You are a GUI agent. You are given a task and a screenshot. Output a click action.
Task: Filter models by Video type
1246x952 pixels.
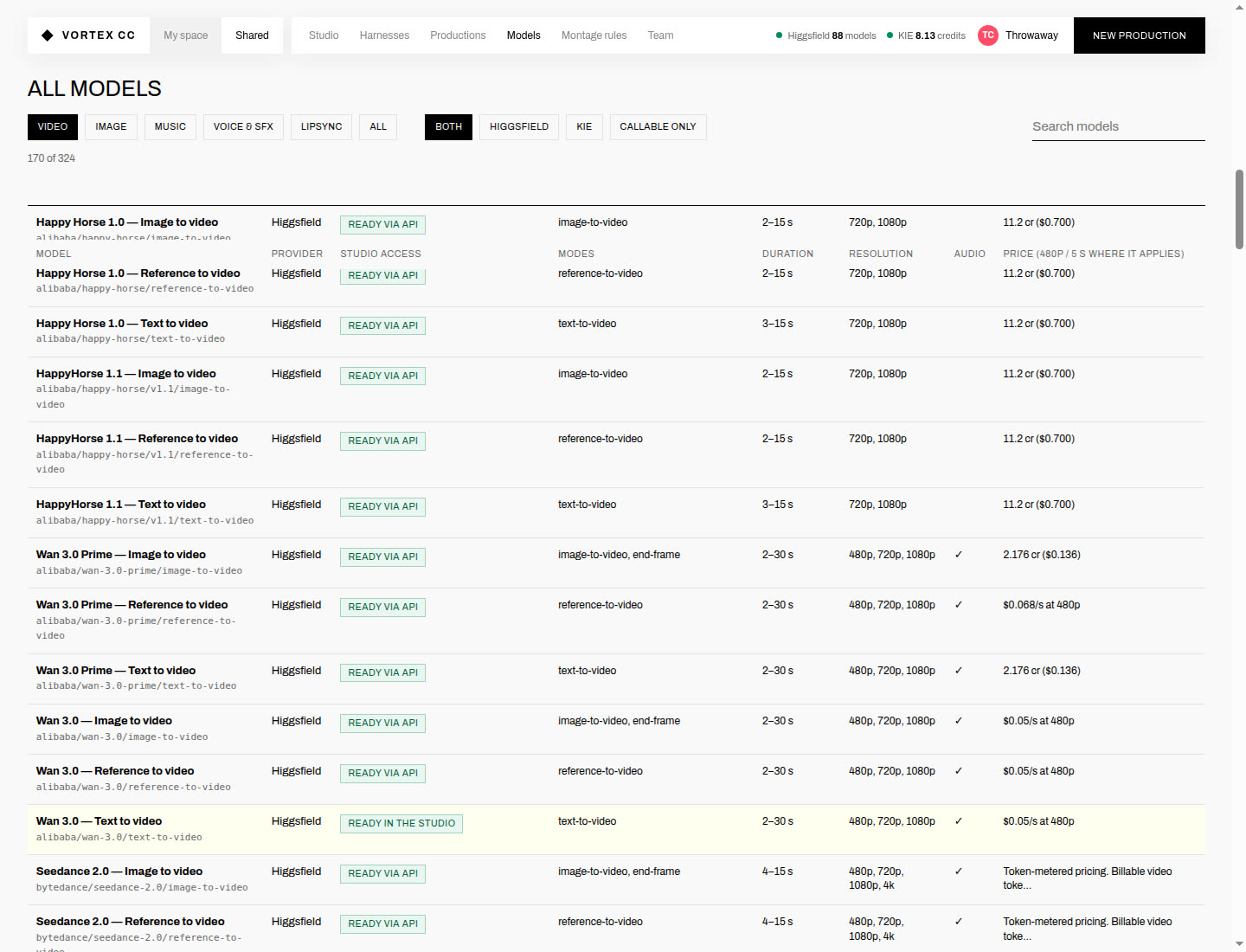tap(53, 126)
